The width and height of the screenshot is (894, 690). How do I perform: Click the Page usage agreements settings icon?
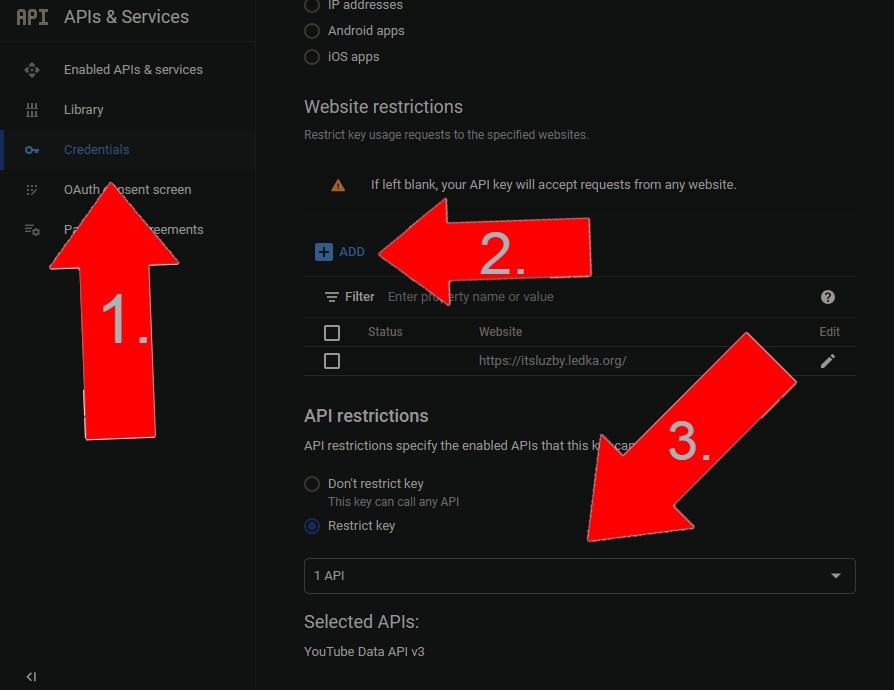[x=32, y=230]
